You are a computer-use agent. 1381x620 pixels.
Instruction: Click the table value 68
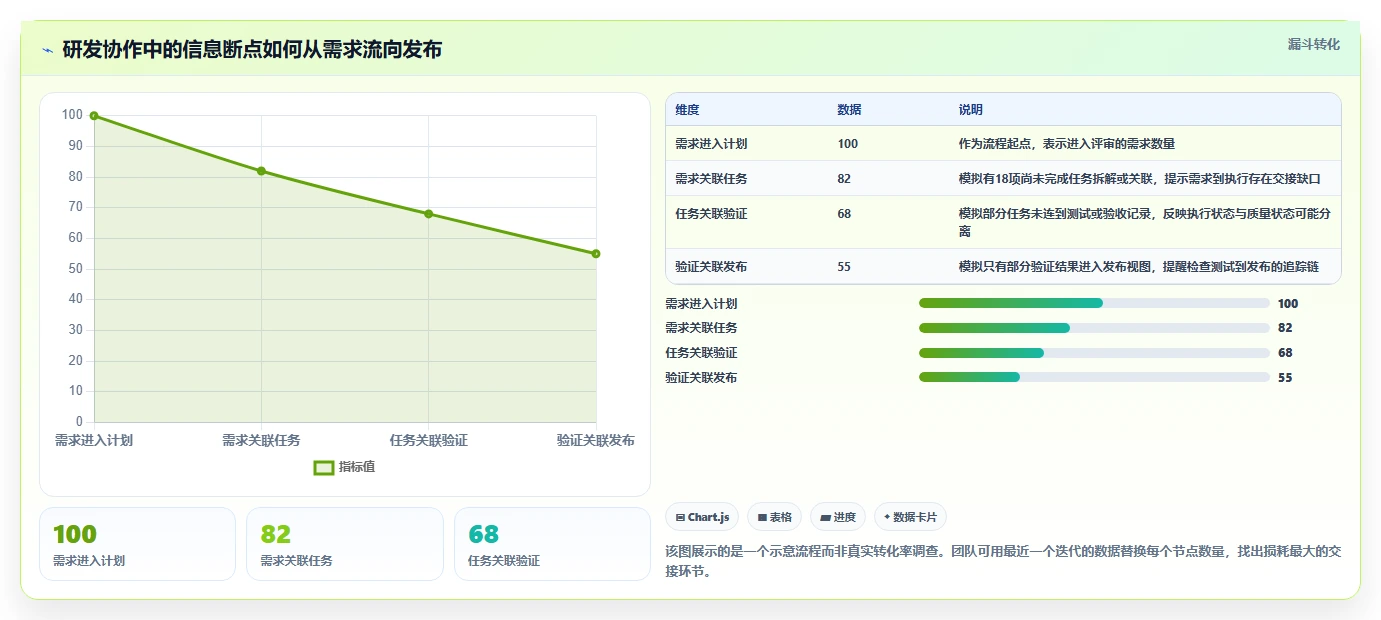(844, 214)
